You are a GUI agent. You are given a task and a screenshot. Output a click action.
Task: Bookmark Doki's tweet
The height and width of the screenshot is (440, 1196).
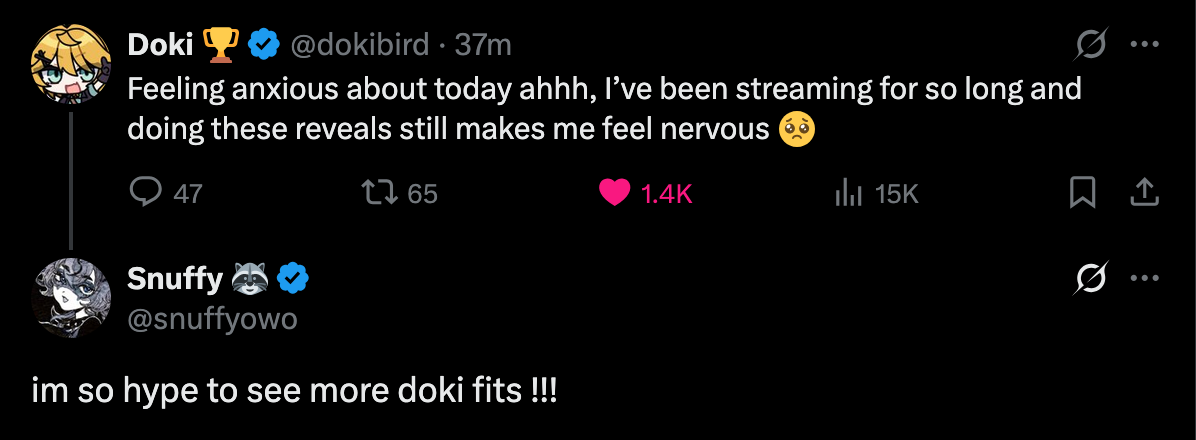click(1082, 192)
